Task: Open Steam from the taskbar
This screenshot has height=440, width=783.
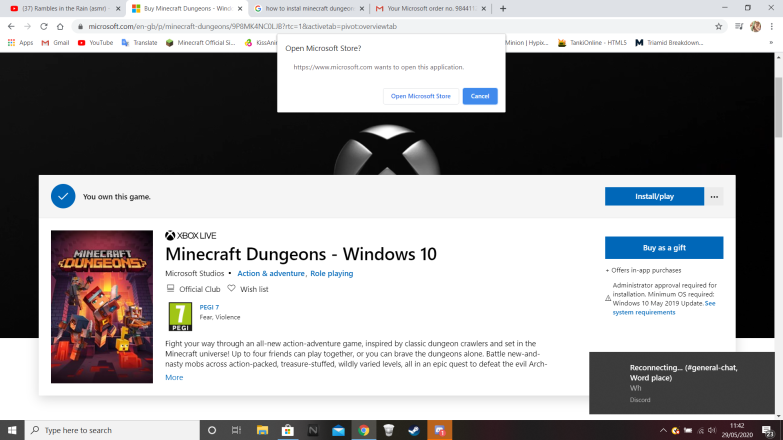Action: (414, 430)
